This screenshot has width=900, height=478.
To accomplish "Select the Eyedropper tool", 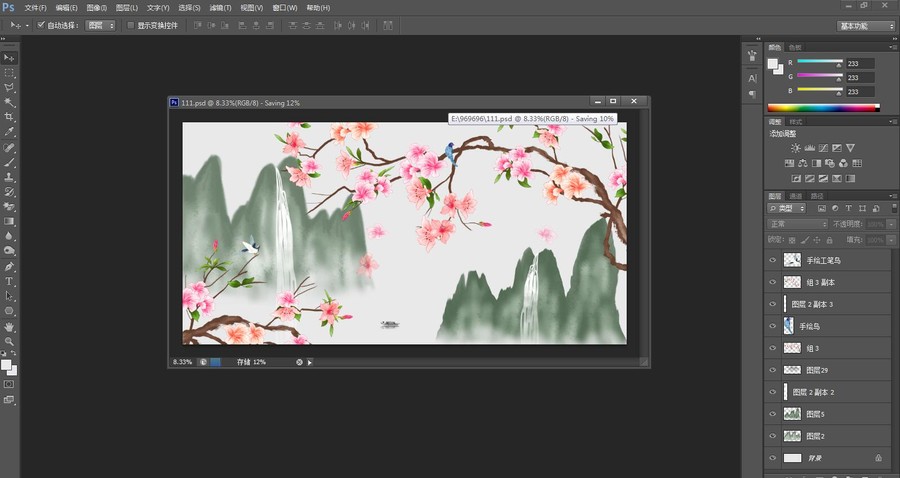I will (x=9, y=132).
